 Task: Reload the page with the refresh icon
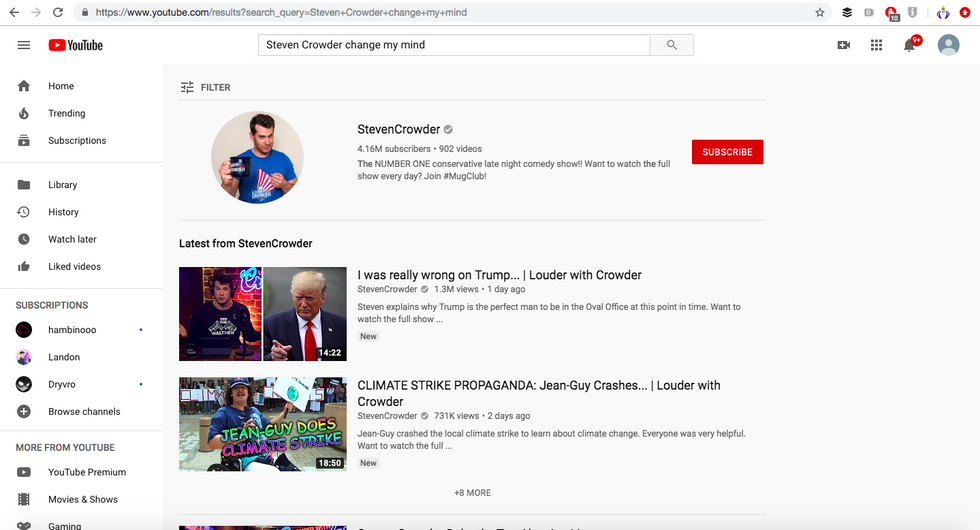tap(58, 12)
